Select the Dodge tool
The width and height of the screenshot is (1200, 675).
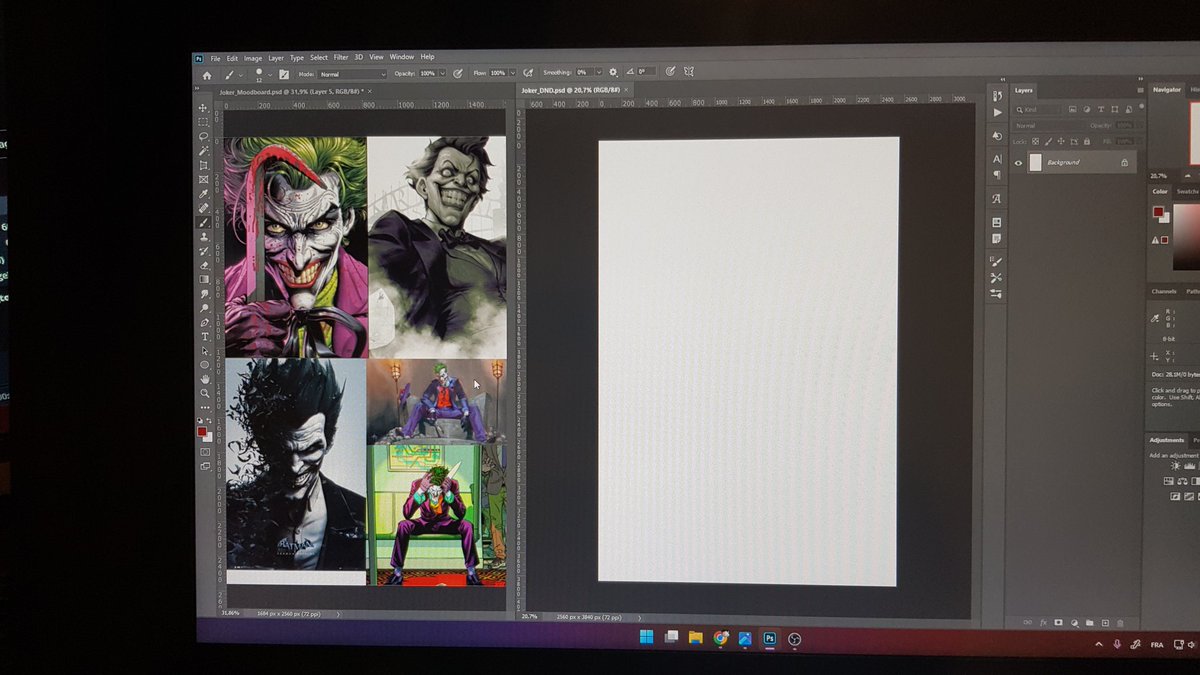coord(204,308)
